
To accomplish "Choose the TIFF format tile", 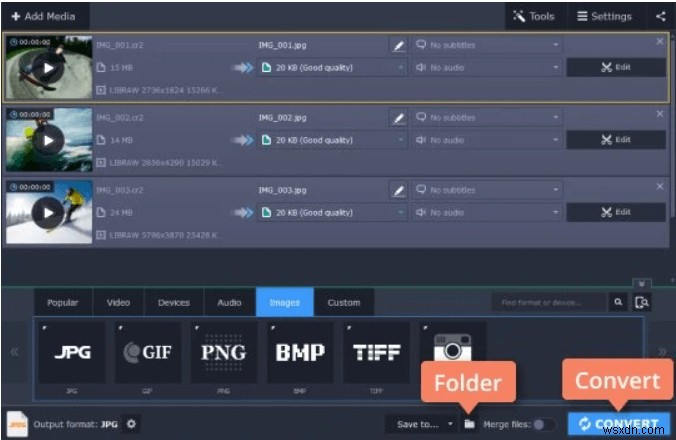I will pyautogui.click(x=376, y=352).
